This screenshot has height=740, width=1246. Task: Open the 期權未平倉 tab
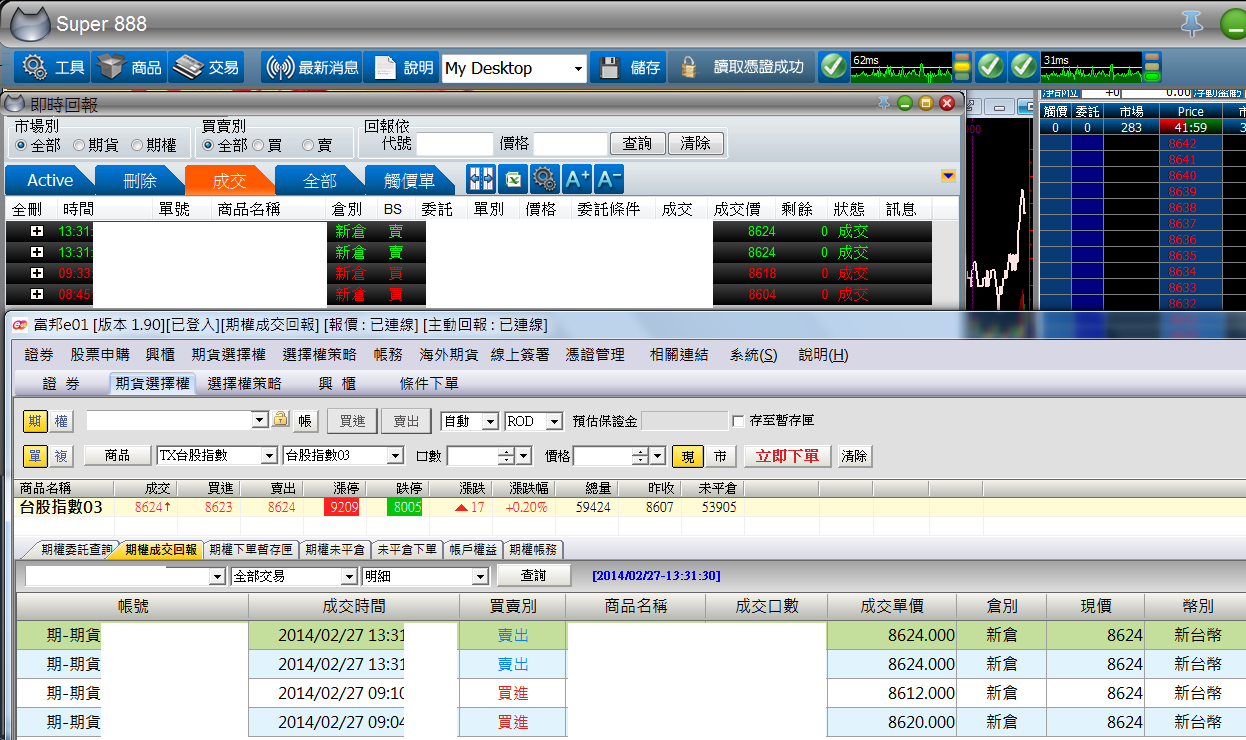(334, 550)
